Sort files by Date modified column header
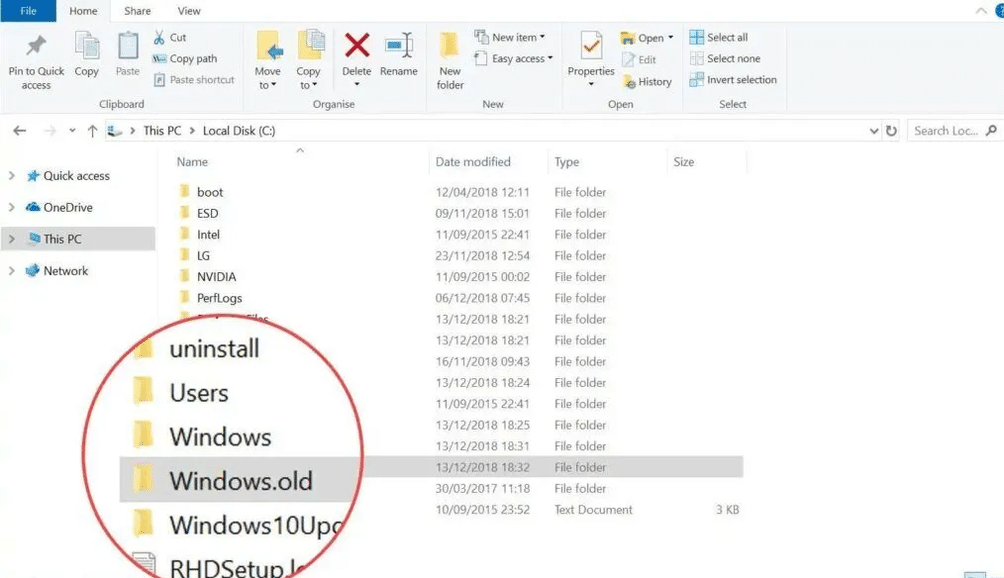1004x578 pixels. [473, 162]
